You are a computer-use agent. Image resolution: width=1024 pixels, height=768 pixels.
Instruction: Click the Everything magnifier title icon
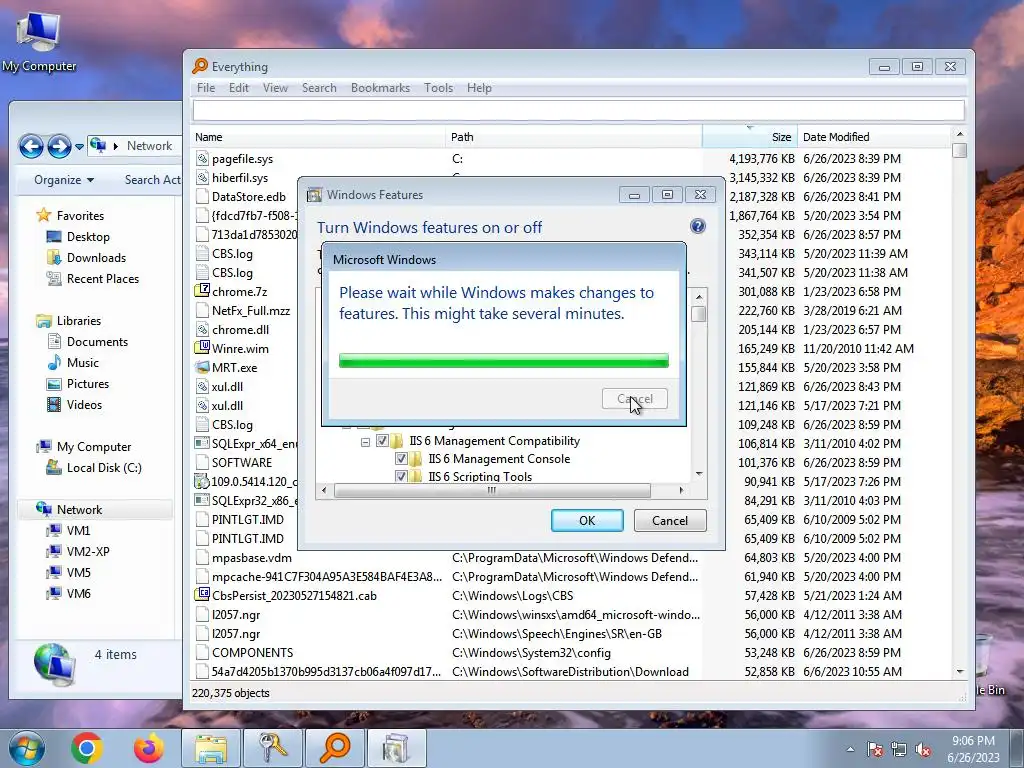coord(200,66)
